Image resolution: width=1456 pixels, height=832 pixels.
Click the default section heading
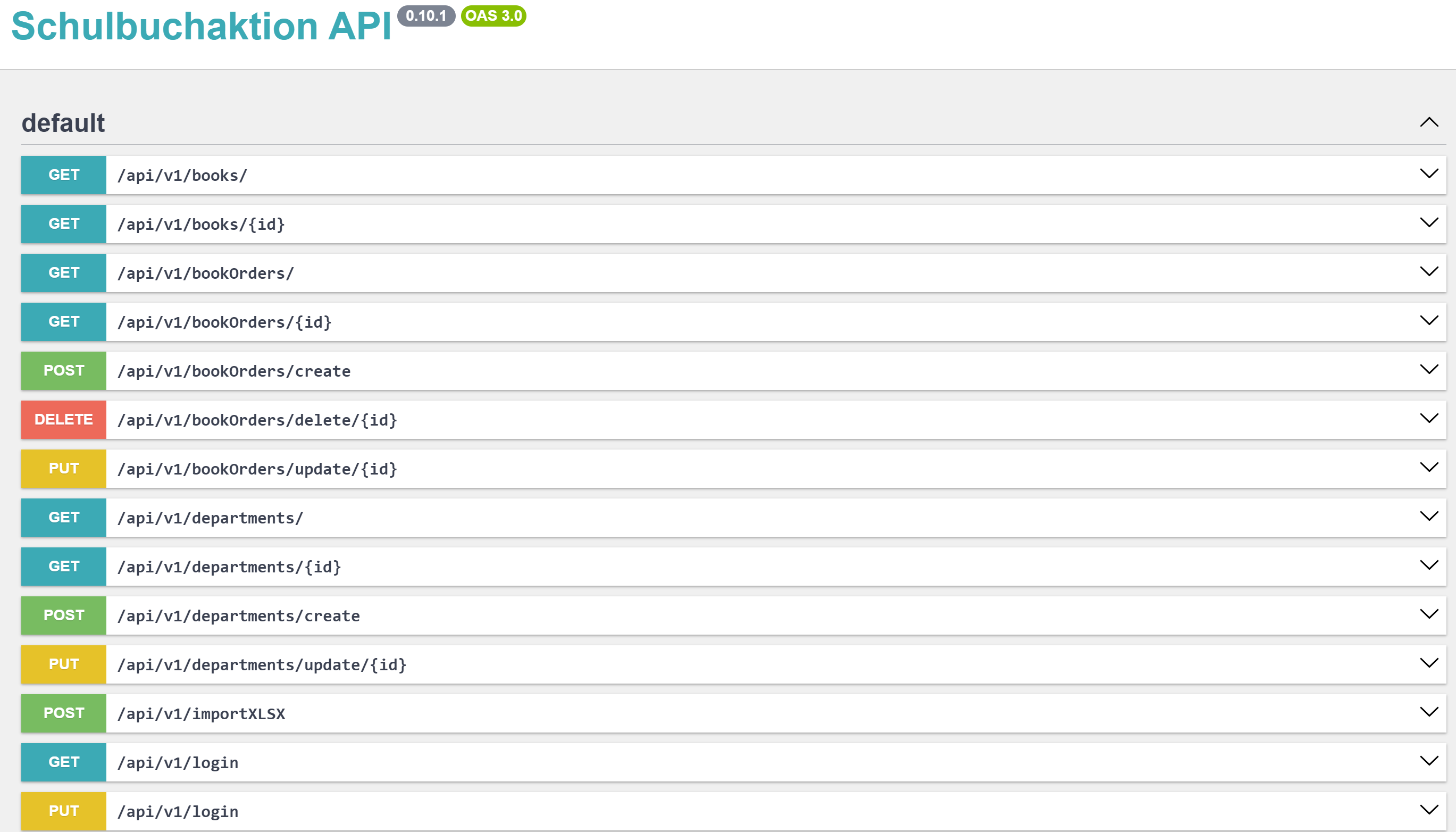point(63,123)
